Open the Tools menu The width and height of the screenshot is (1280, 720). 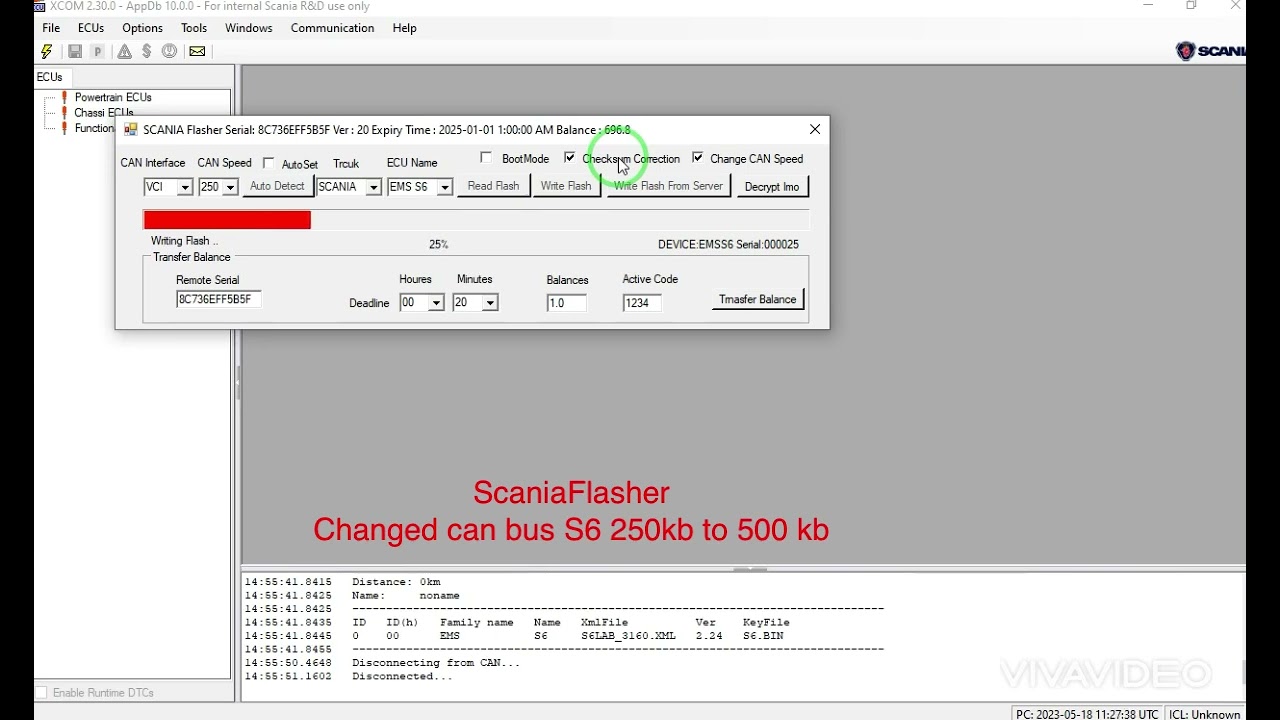click(x=194, y=28)
